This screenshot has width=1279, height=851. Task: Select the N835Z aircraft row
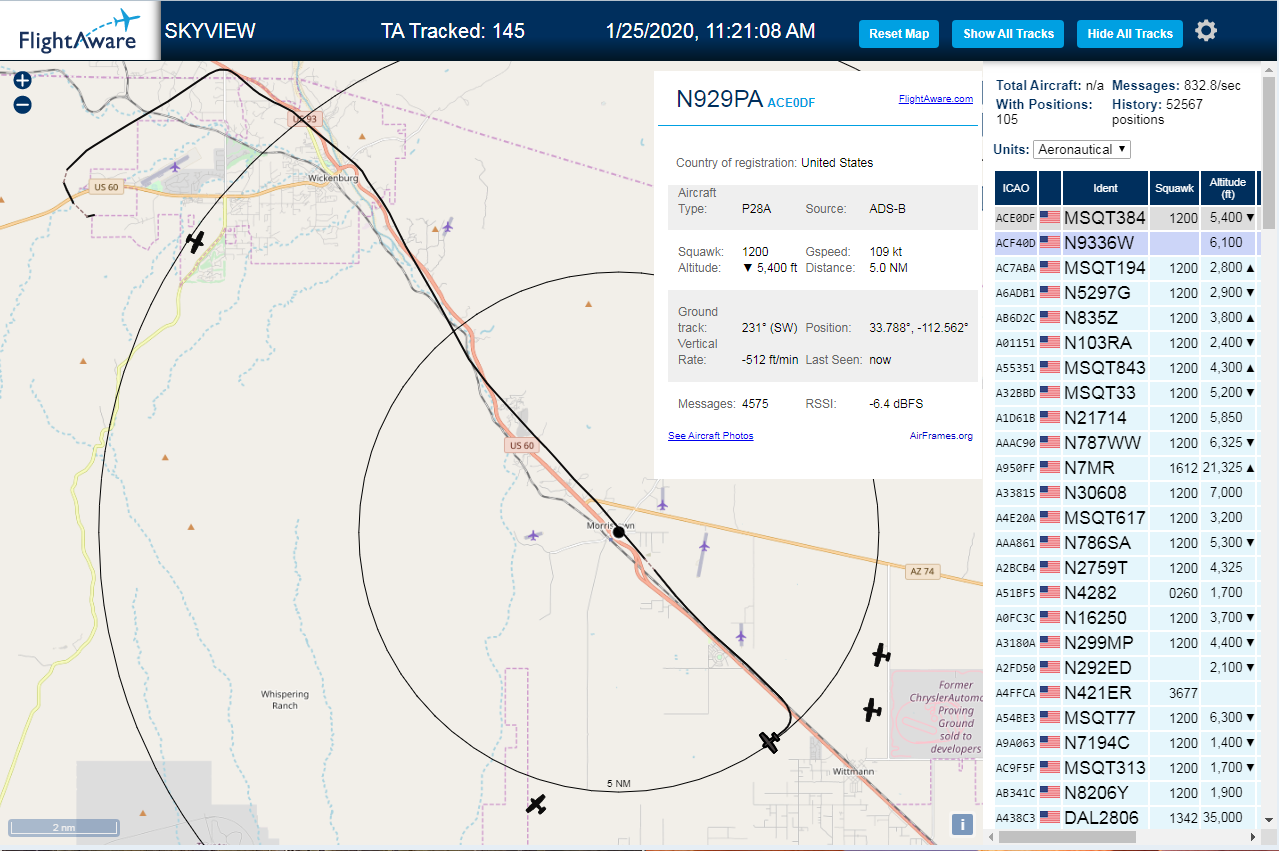pos(1125,317)
